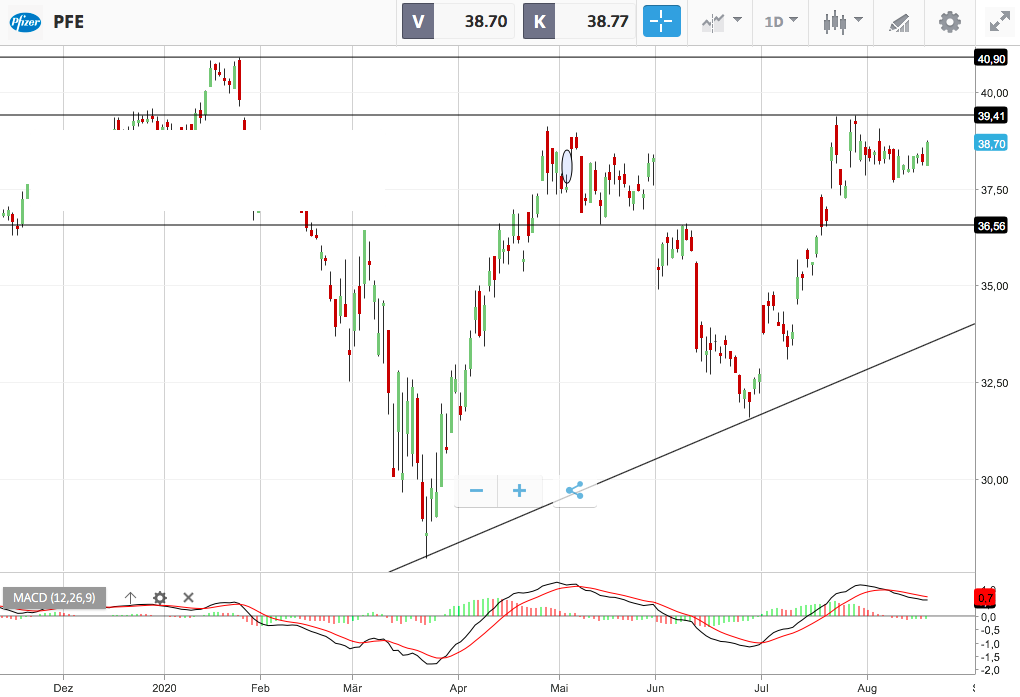This screenshot has width=1020, height=697.
Task: Move MACD indicator up with arrow
Action: (x=130, y=597)
